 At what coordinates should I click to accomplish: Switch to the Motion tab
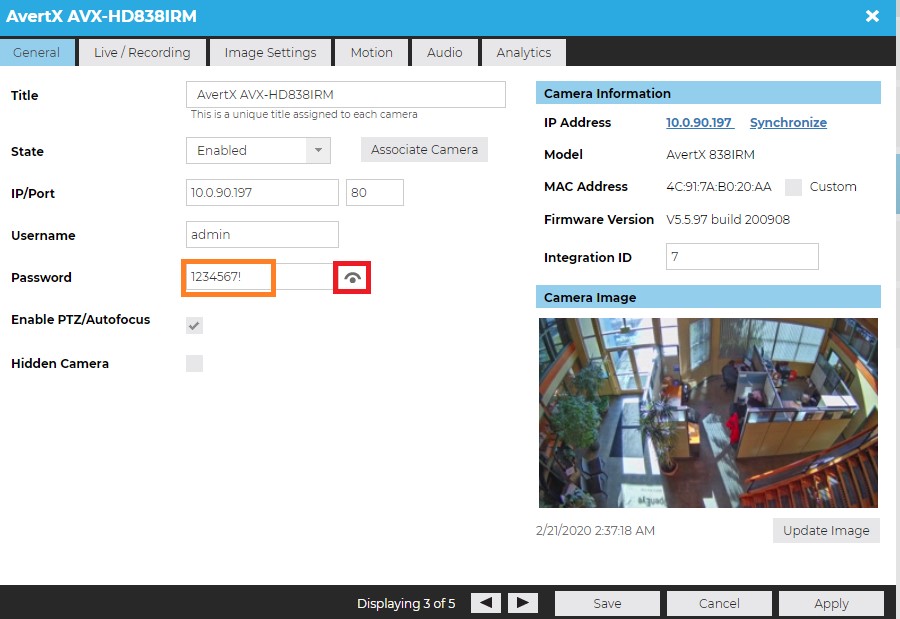click(x=371, y=52)
